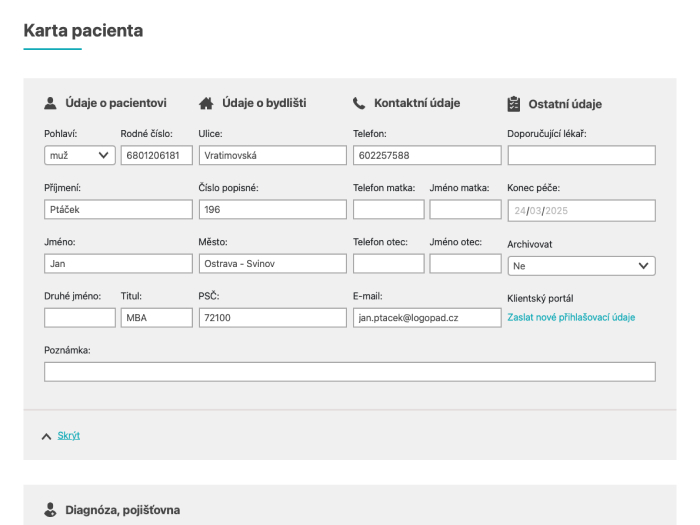This screenshot has width=700, height=525.
Task: Click the E-mail input field
Action: point(427,317)
